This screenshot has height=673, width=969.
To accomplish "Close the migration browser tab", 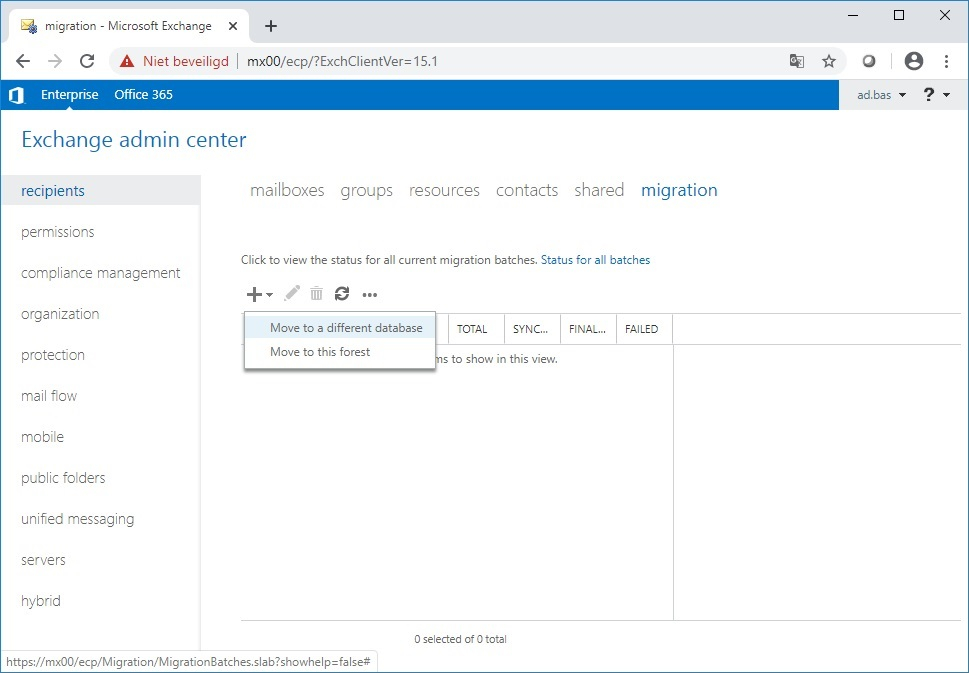I will [x=233, y=26].
